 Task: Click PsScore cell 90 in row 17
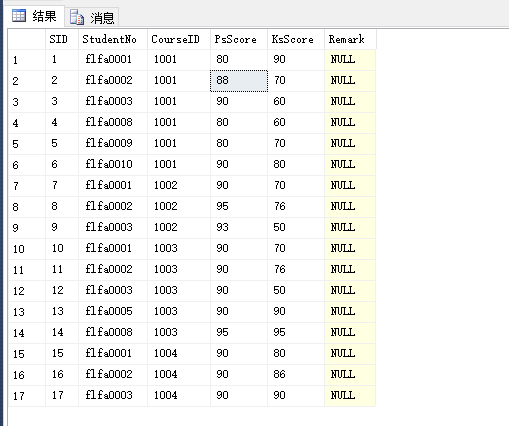coord(239,396)
